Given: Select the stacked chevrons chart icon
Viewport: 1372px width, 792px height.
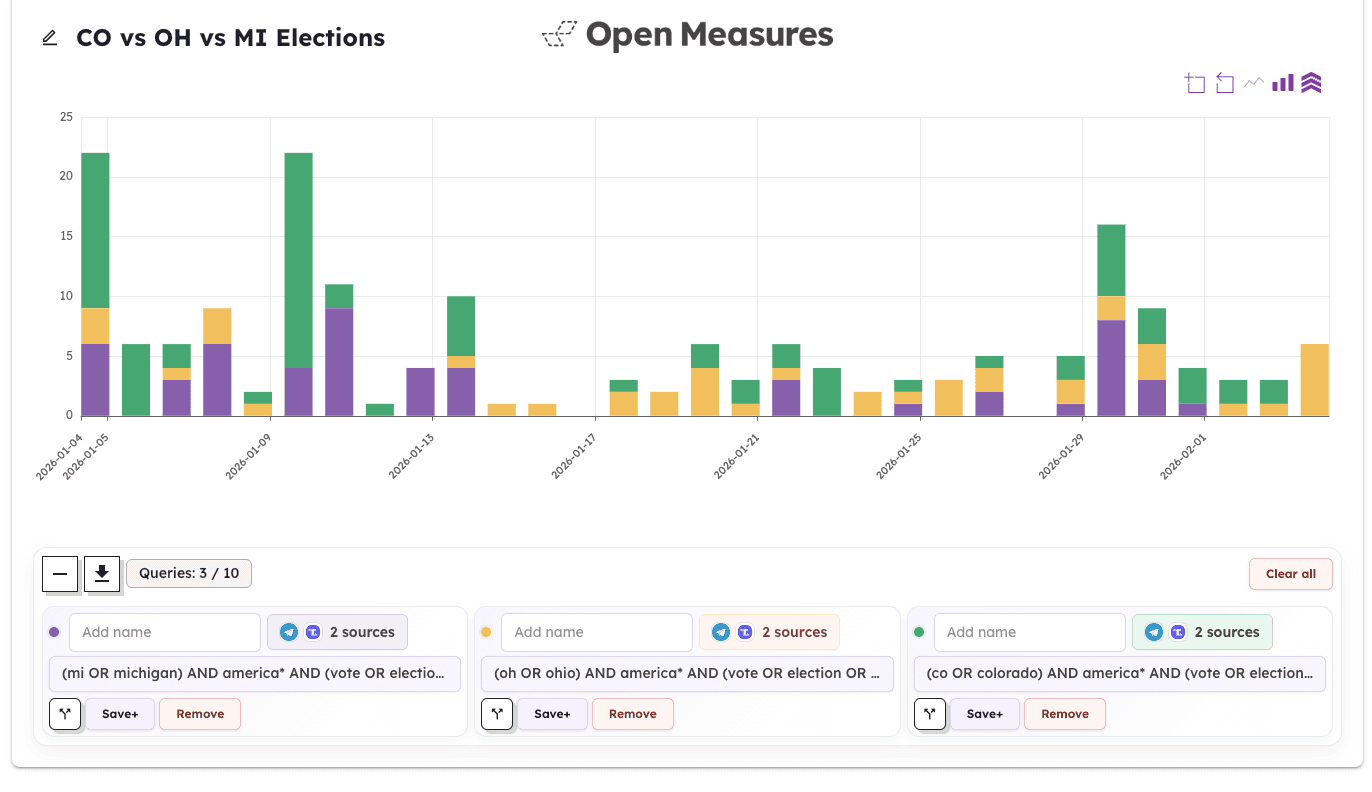Looking at the screenshot, I should (1312, 83).
